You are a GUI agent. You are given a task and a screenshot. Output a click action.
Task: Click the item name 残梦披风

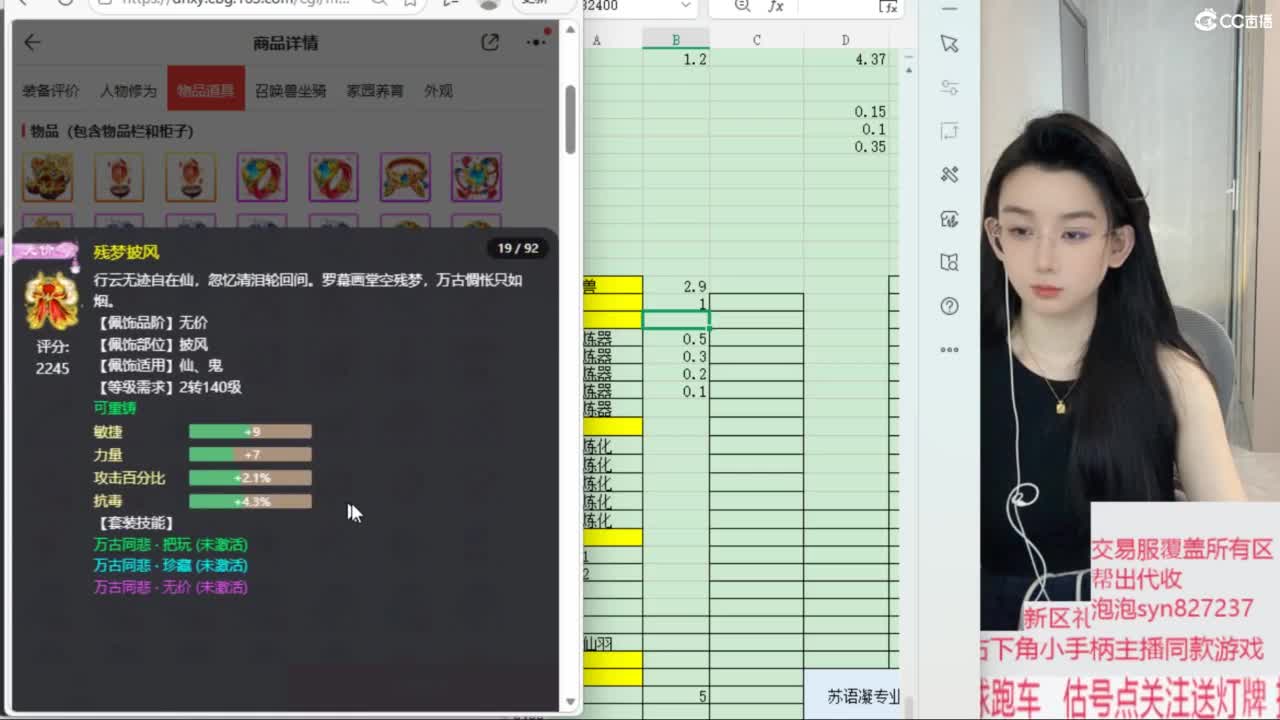[x=126, y=252]
